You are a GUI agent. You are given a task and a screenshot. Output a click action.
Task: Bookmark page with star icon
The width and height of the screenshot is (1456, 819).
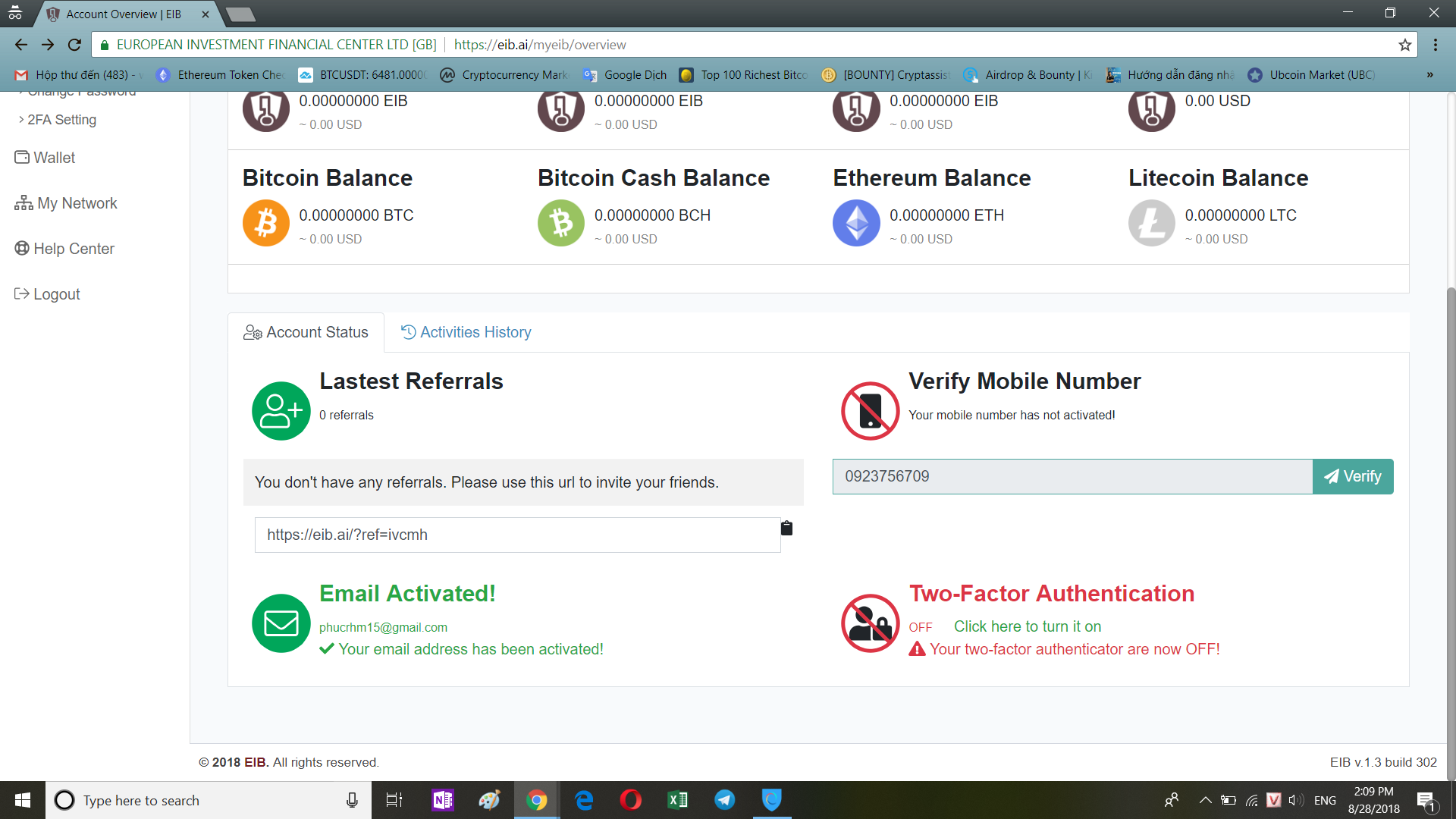(x=1405, y=45)
